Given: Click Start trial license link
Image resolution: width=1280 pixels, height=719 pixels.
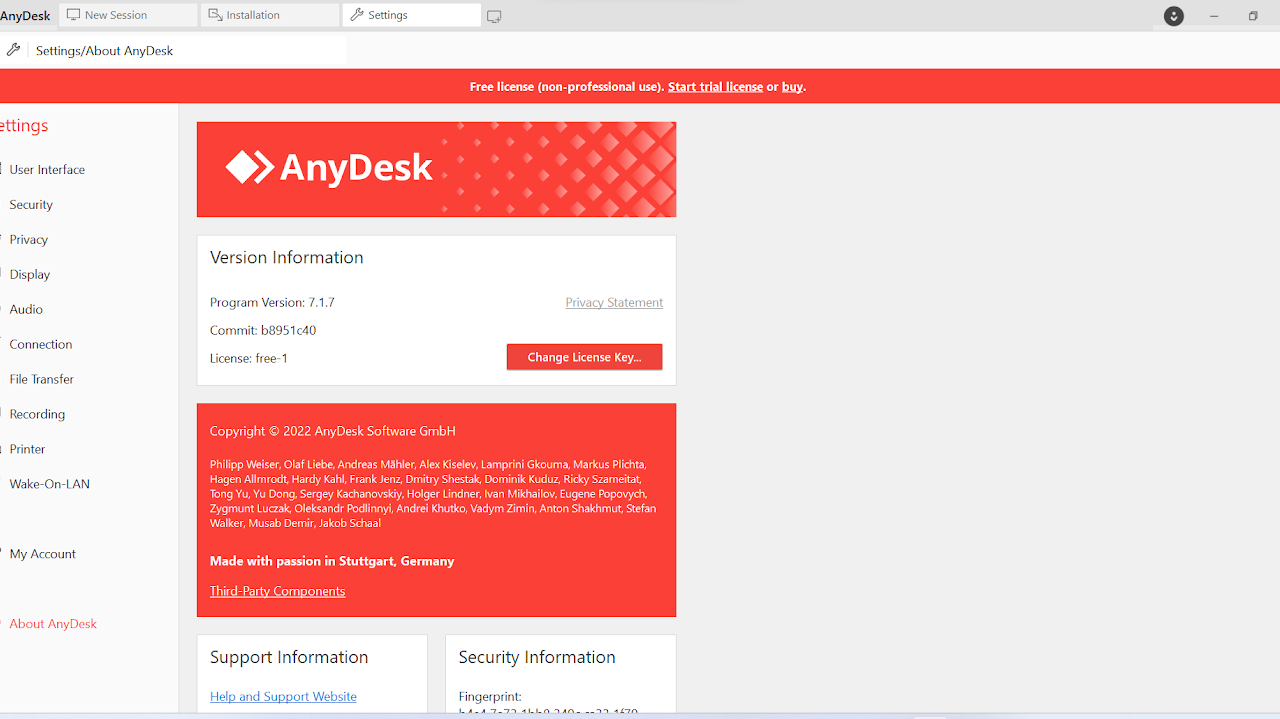Looking at the screenshot, I should pyautogui.click(x=715, y=87).
